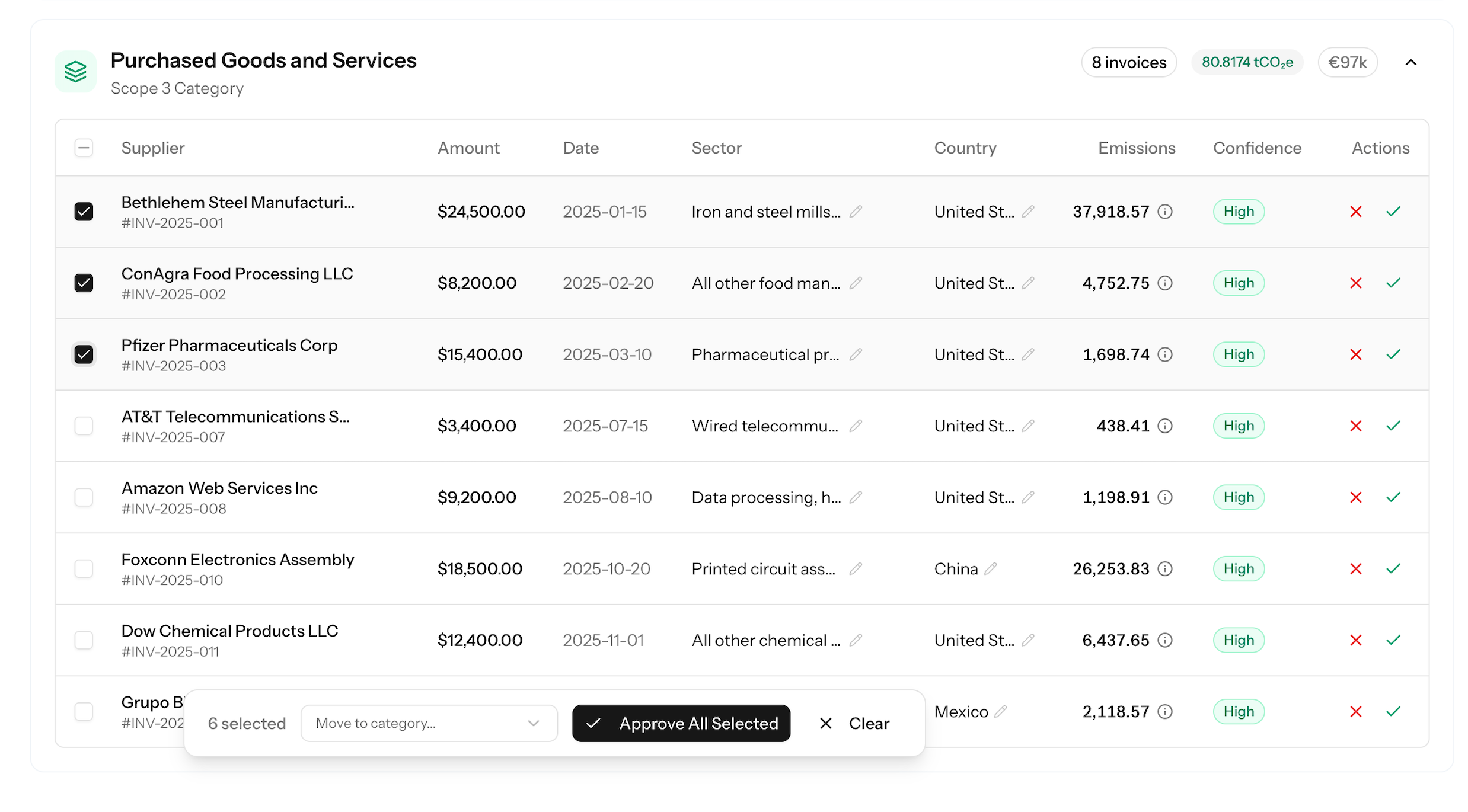Show emissions info for 4,752.75
The height and width of the screenshot is (812, 1468).
(x=1165, y=283)
